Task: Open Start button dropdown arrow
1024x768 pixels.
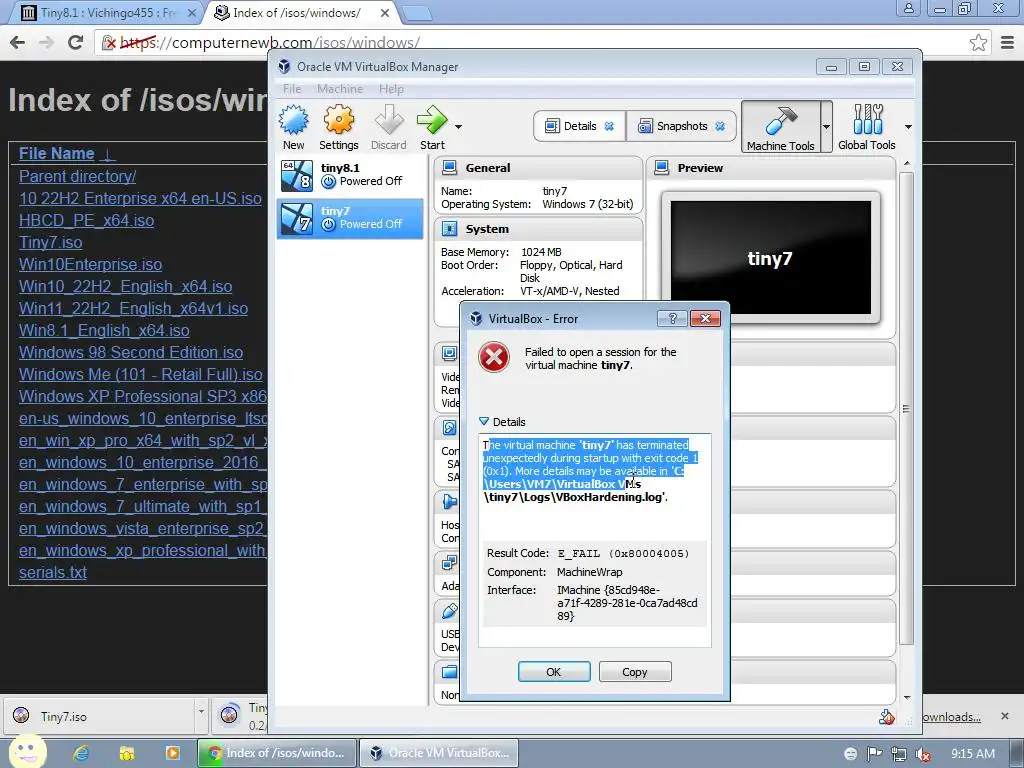Action: [x=458, y=127]
